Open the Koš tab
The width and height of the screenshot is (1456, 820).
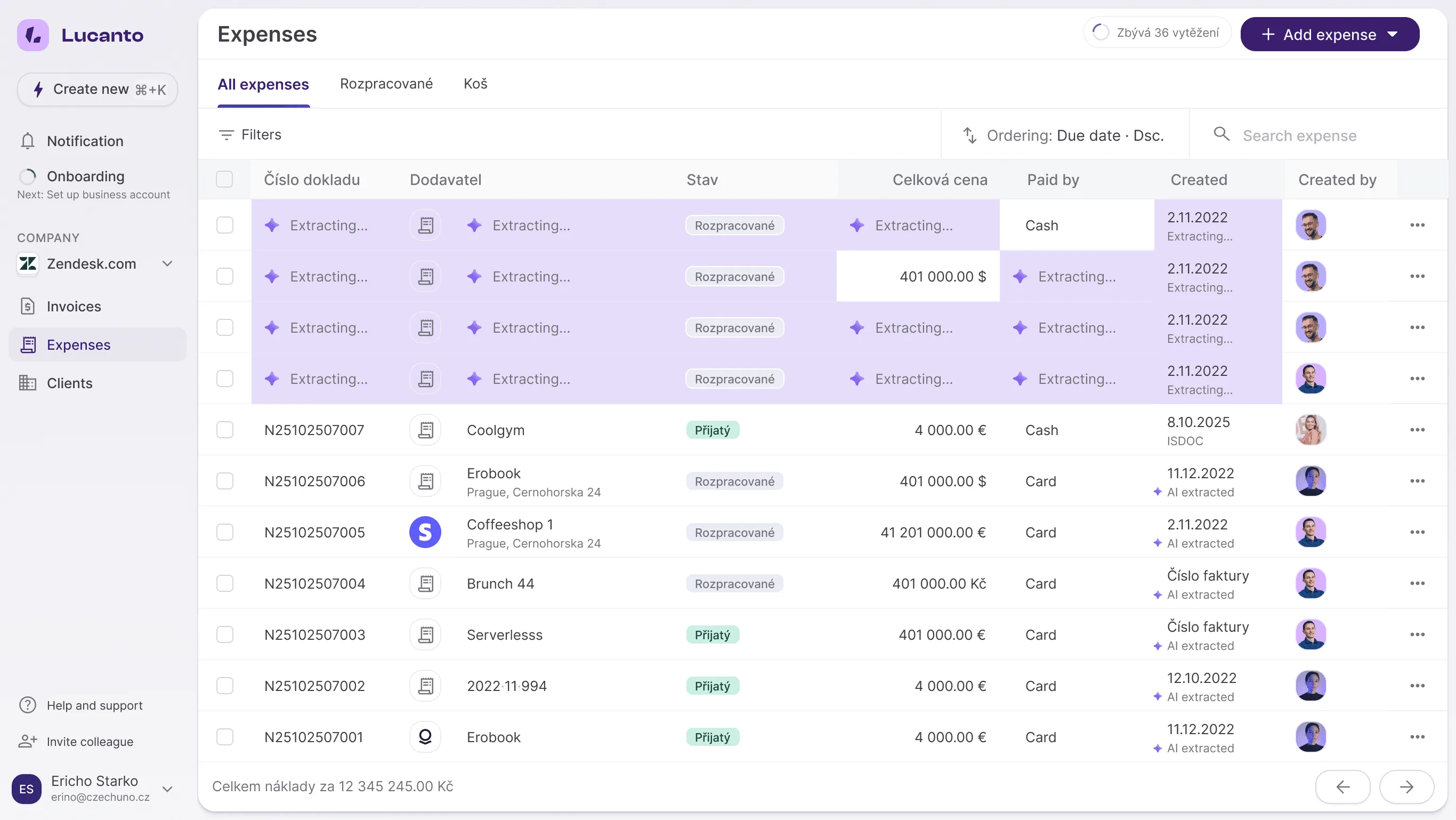475,84
